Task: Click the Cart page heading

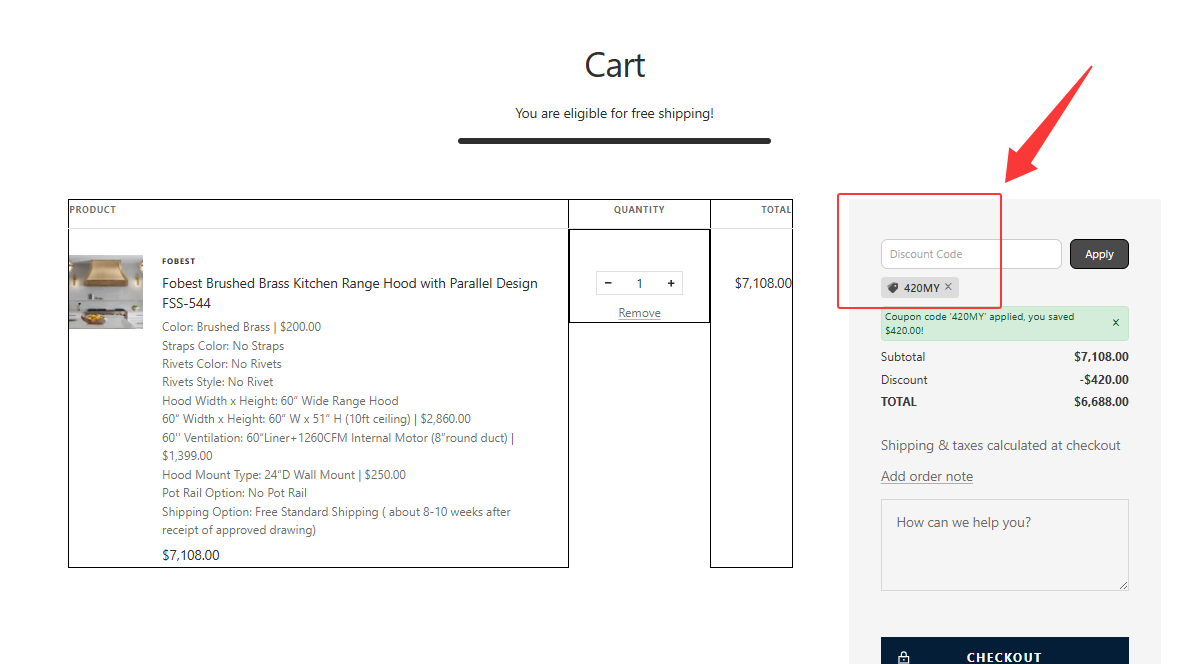Action: click(x=615, y=65)
